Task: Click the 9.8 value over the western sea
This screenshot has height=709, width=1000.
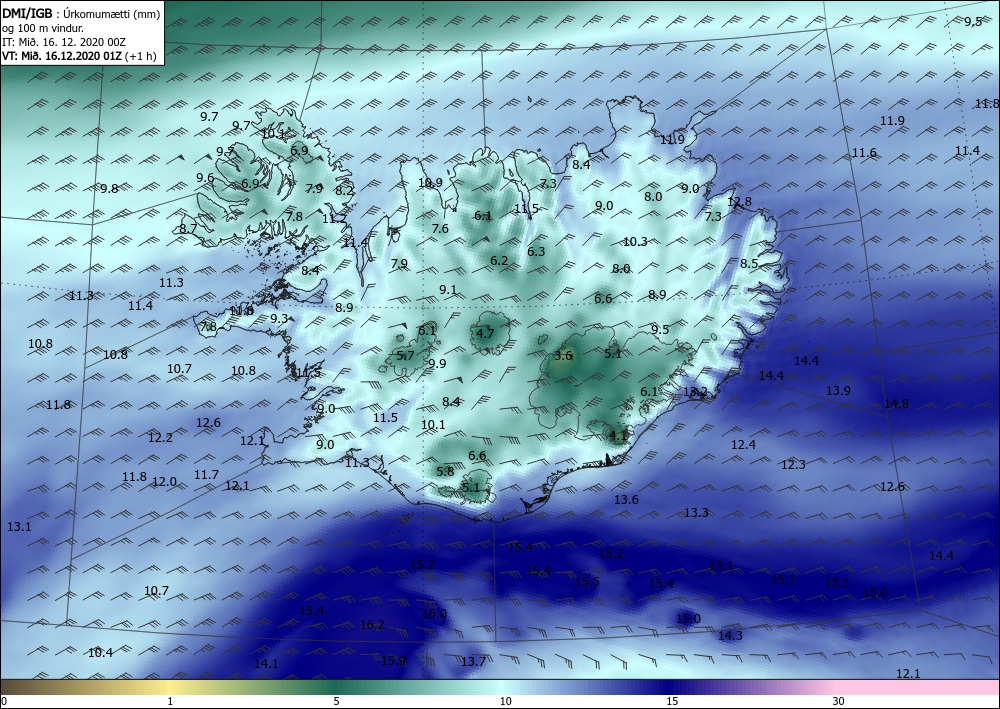Action: coord(110,189)
